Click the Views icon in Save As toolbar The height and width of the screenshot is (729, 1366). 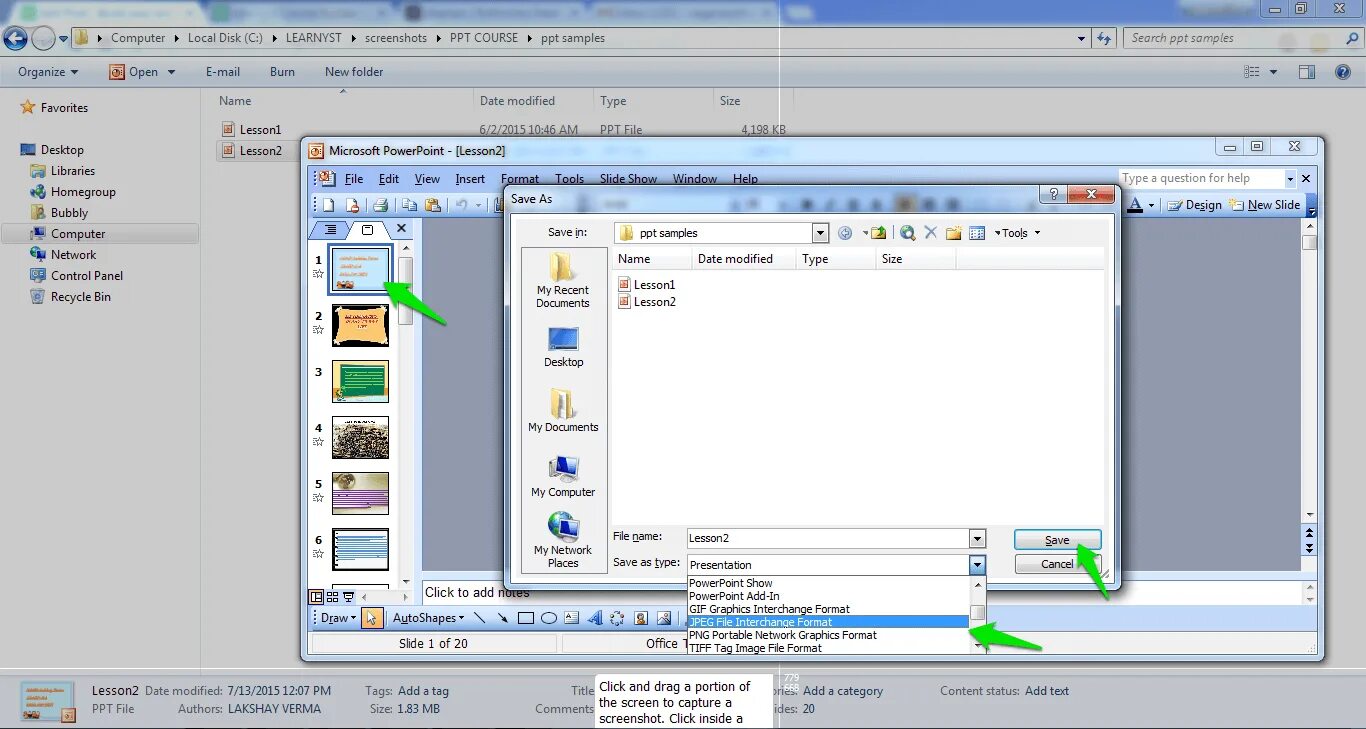pyautogui.click(x=977, y=233)
